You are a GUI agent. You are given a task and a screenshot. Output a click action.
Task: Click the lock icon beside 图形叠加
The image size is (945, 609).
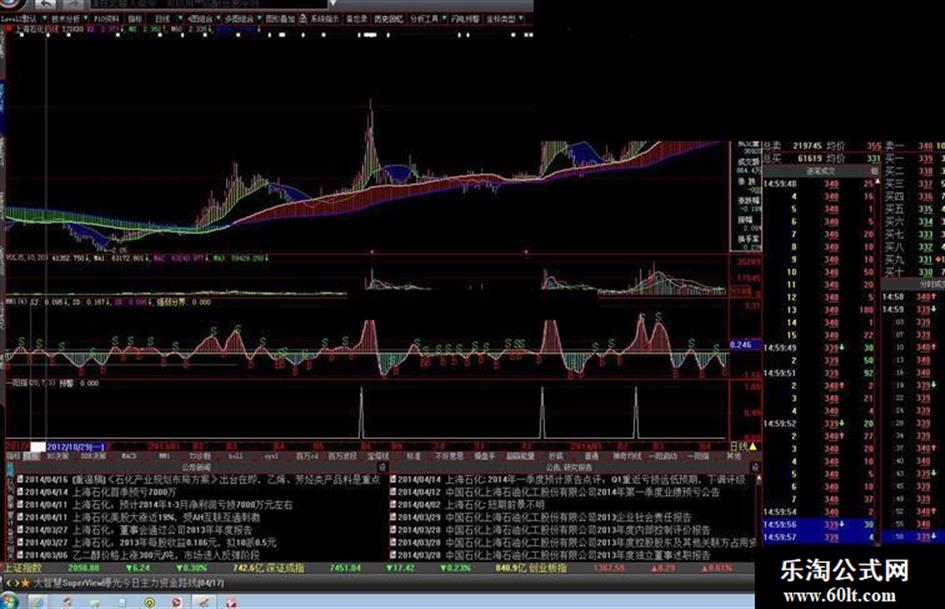tap(303, 19)
